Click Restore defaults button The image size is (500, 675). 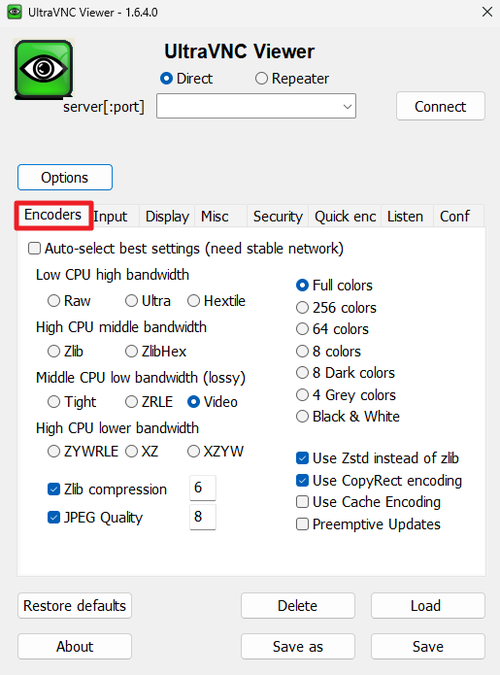(75, 606)
